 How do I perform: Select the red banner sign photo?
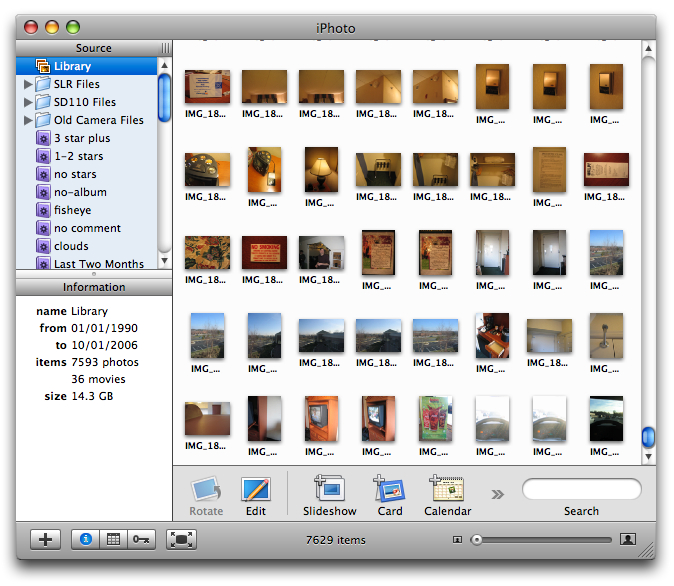606,169
